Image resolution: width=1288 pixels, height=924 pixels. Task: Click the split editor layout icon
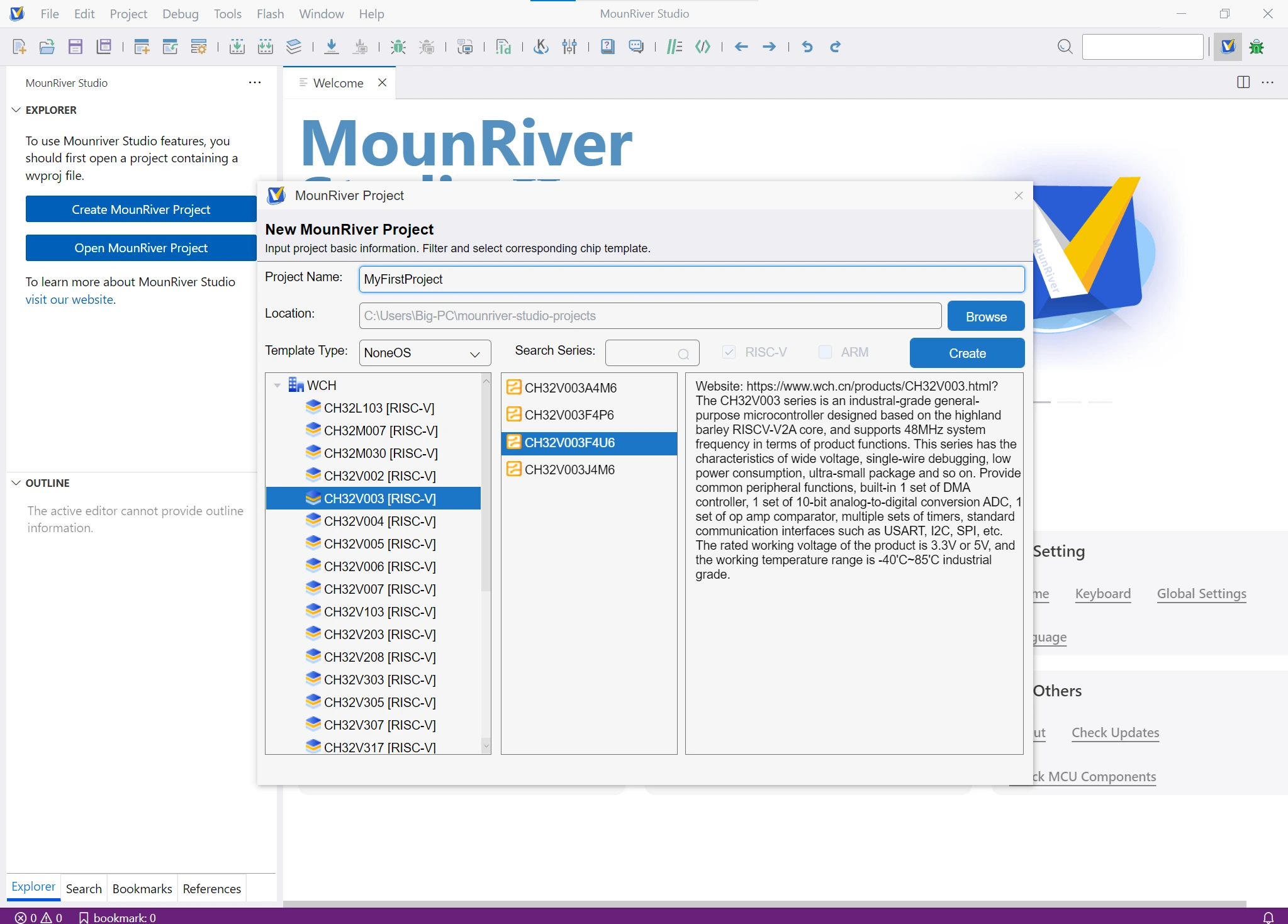(1243, 82)
